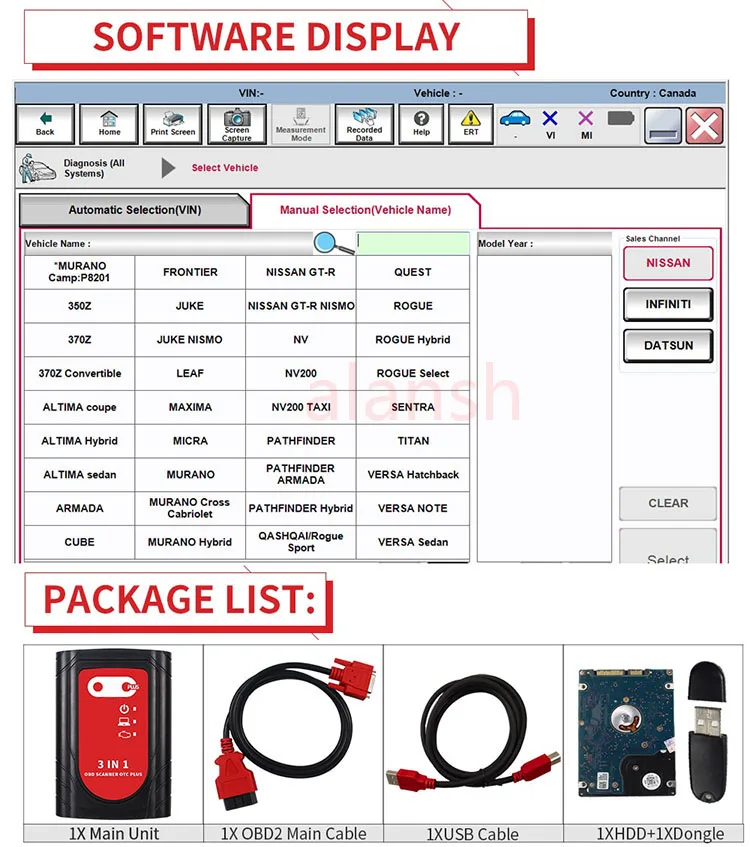Click the vehicle name search field
Image resolution: width=750 pixels, height=847 pixels.
coord(413,244)
